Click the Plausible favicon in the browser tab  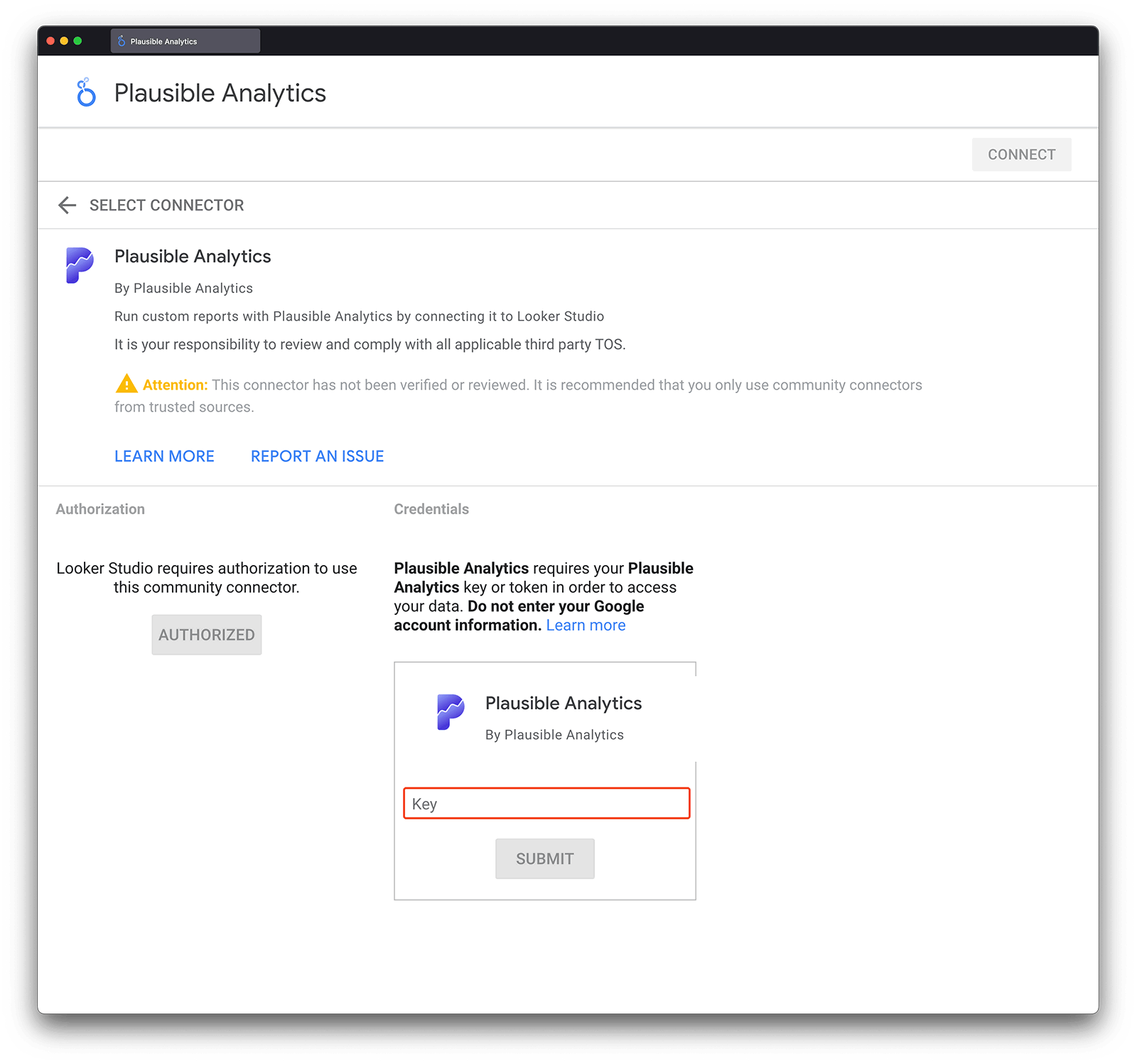pyautogui.click(x=121, y=41)
